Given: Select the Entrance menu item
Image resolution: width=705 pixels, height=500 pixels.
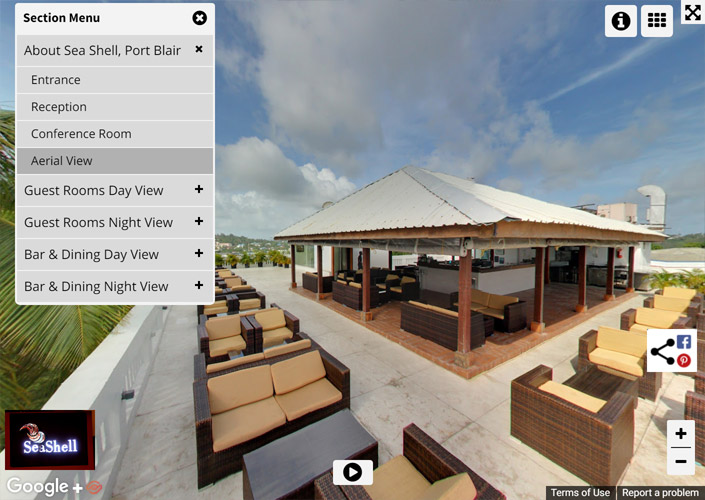Looking at the screenshot, I should [115, 80].
